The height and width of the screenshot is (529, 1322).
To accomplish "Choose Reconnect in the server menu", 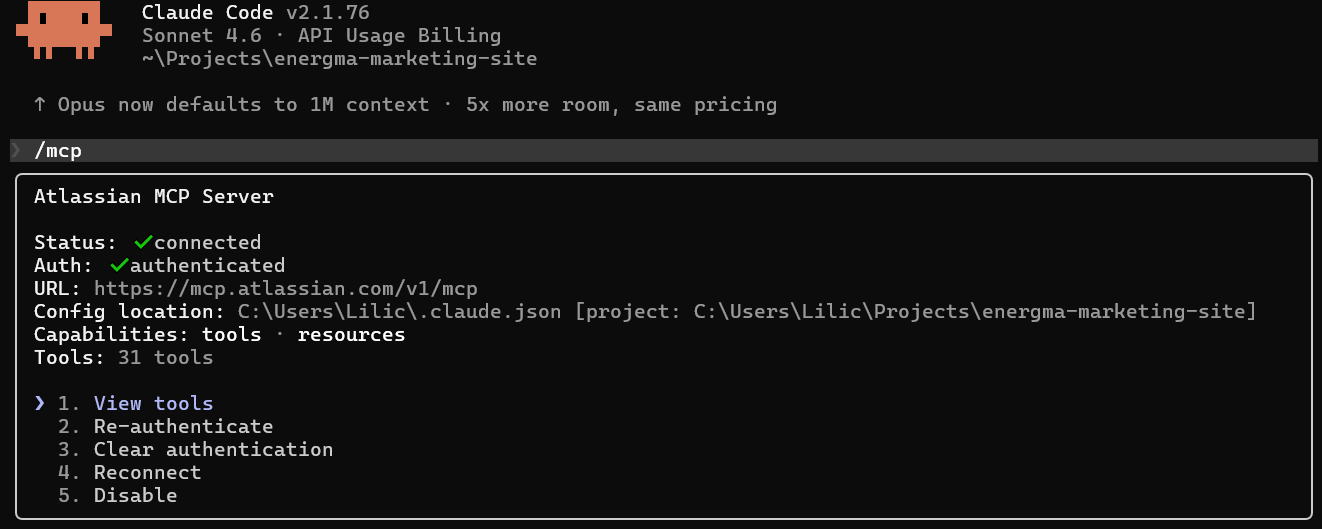I will tap(147, 472).
